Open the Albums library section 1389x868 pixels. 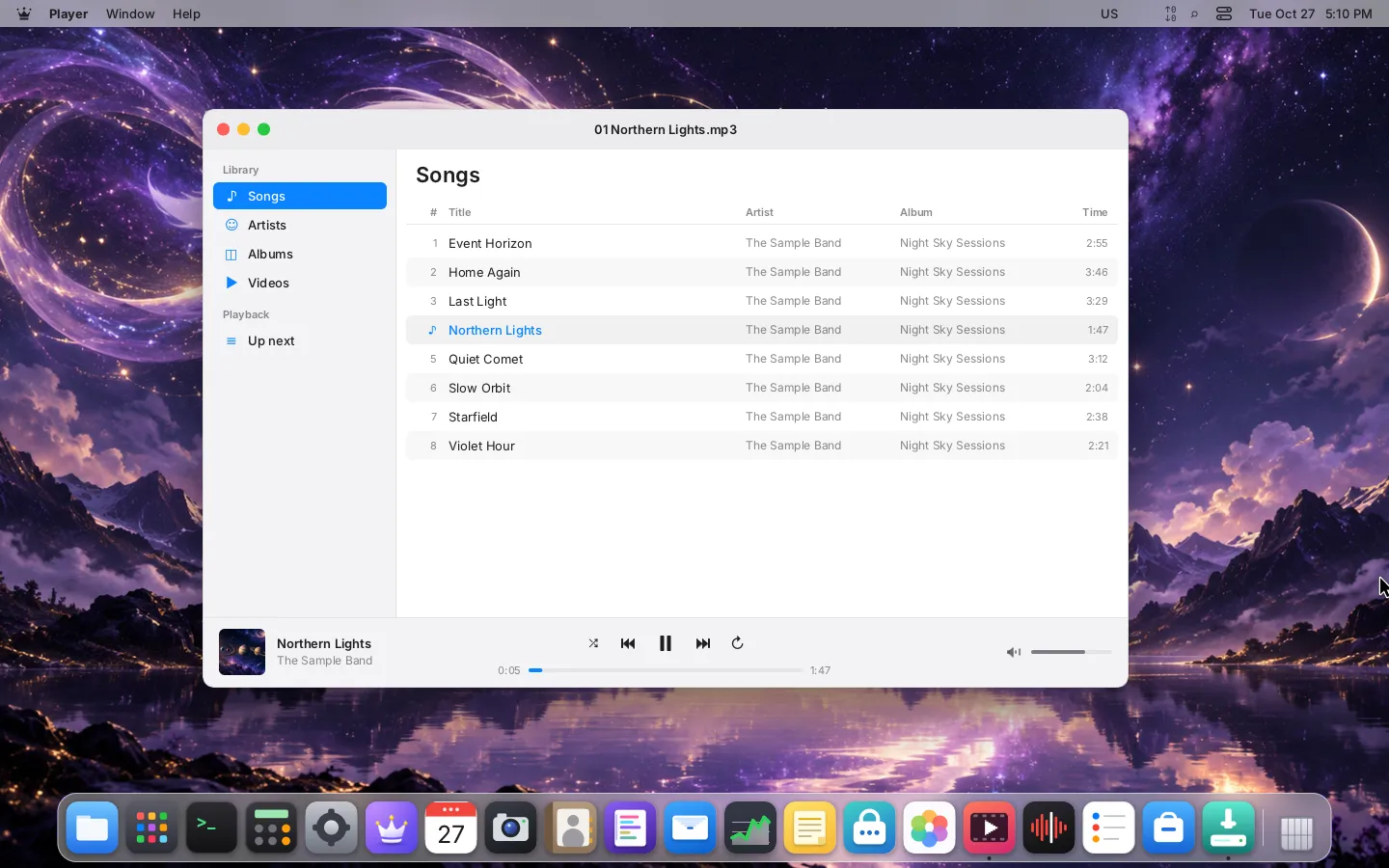pyautogui.click(x=300, y=254)
